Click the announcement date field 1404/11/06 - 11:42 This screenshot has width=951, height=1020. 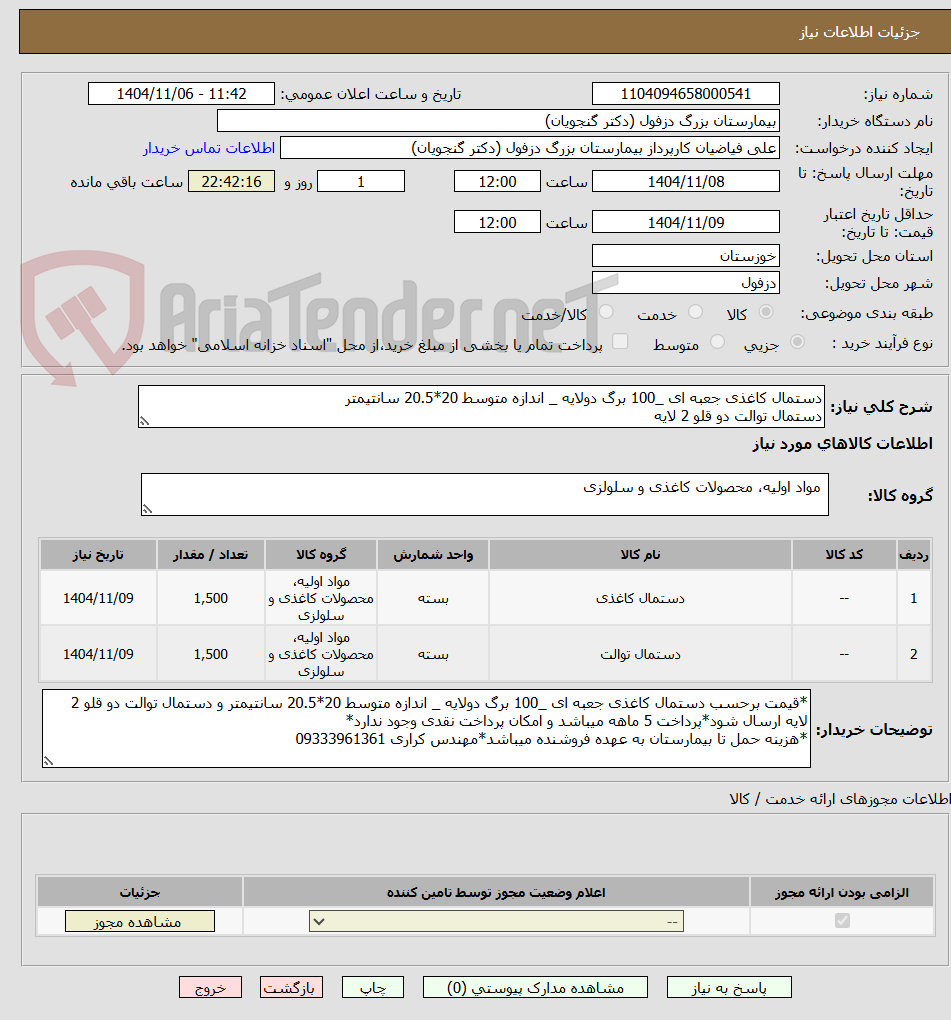point(181,94)
